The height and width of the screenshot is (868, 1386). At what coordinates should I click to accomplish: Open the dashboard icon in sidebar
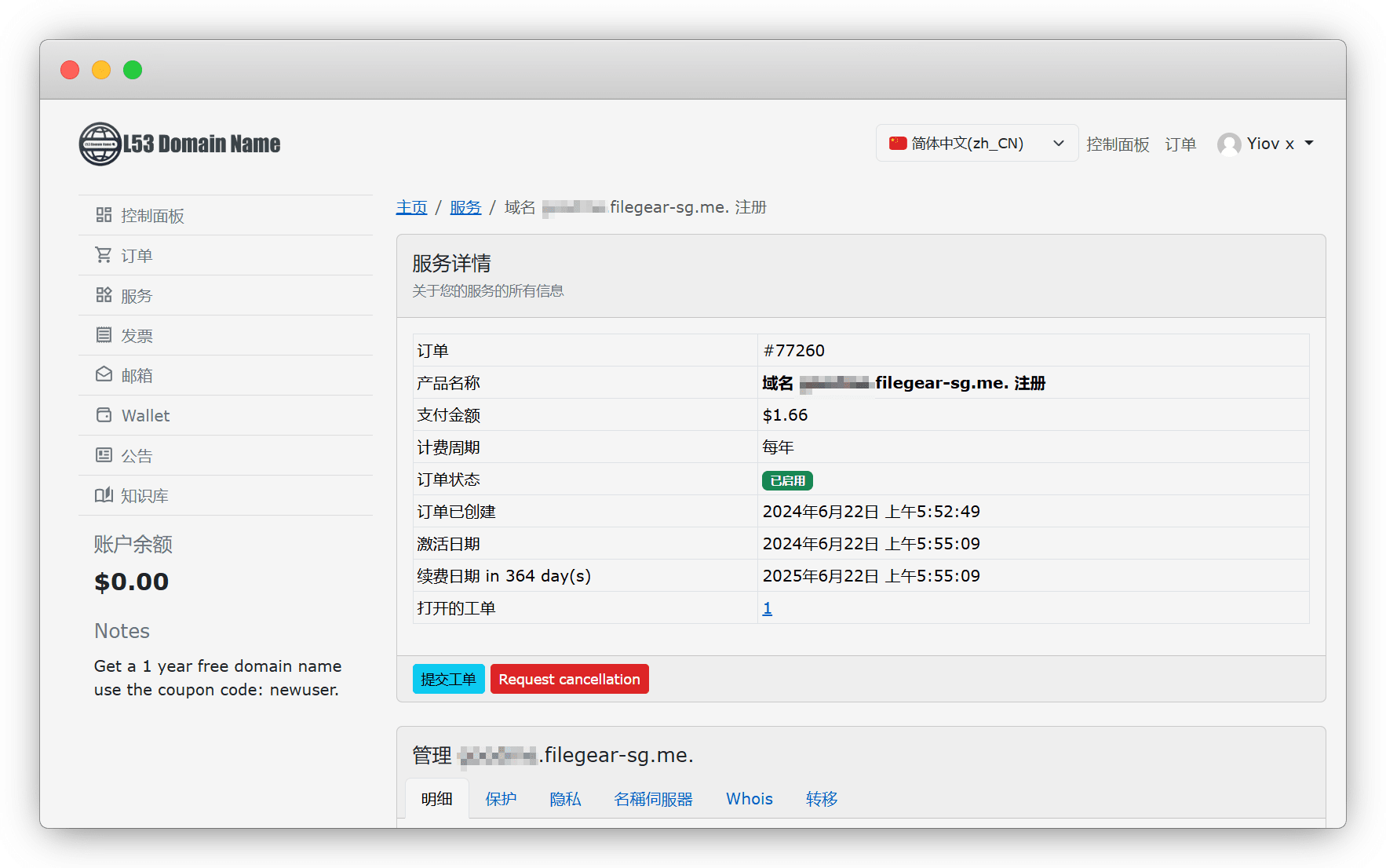point(104,215)
